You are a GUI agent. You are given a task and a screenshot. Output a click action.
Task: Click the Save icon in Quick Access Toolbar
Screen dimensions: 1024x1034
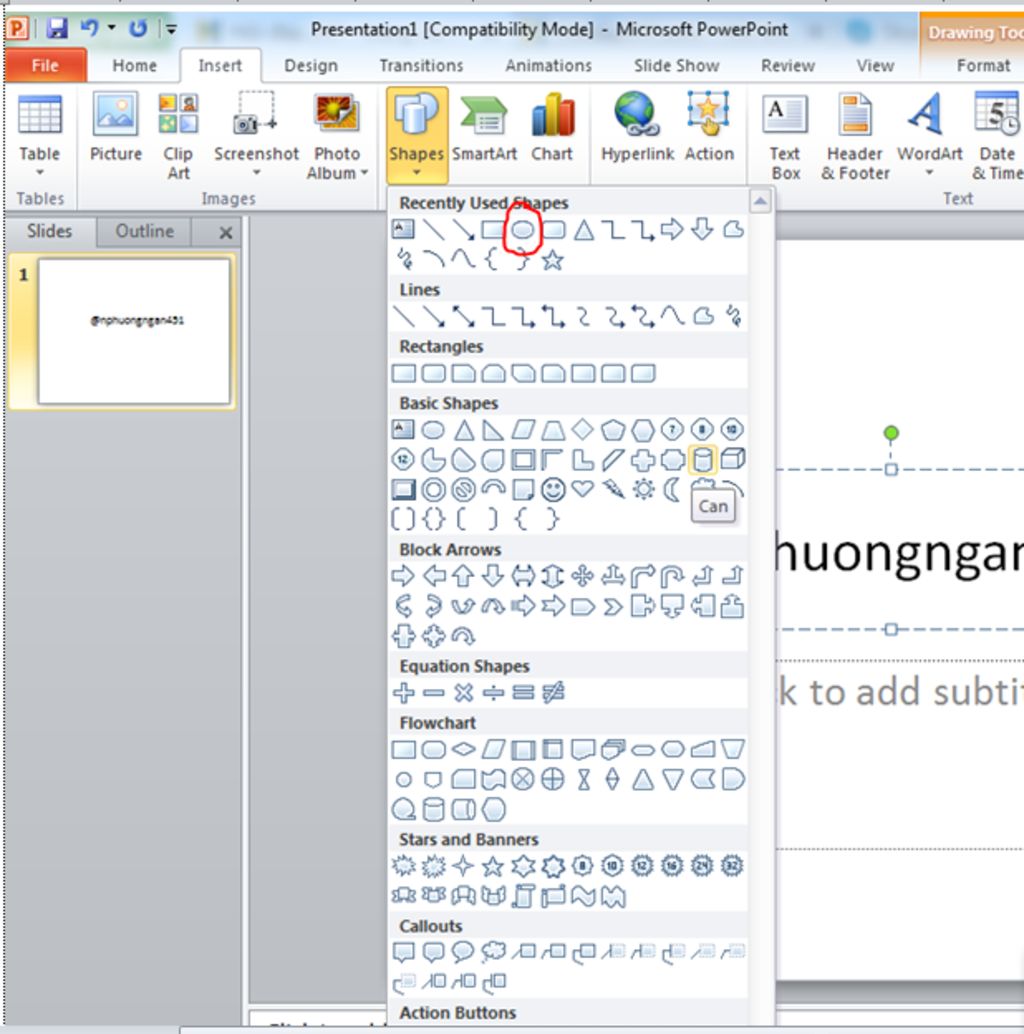coord(57,28)
